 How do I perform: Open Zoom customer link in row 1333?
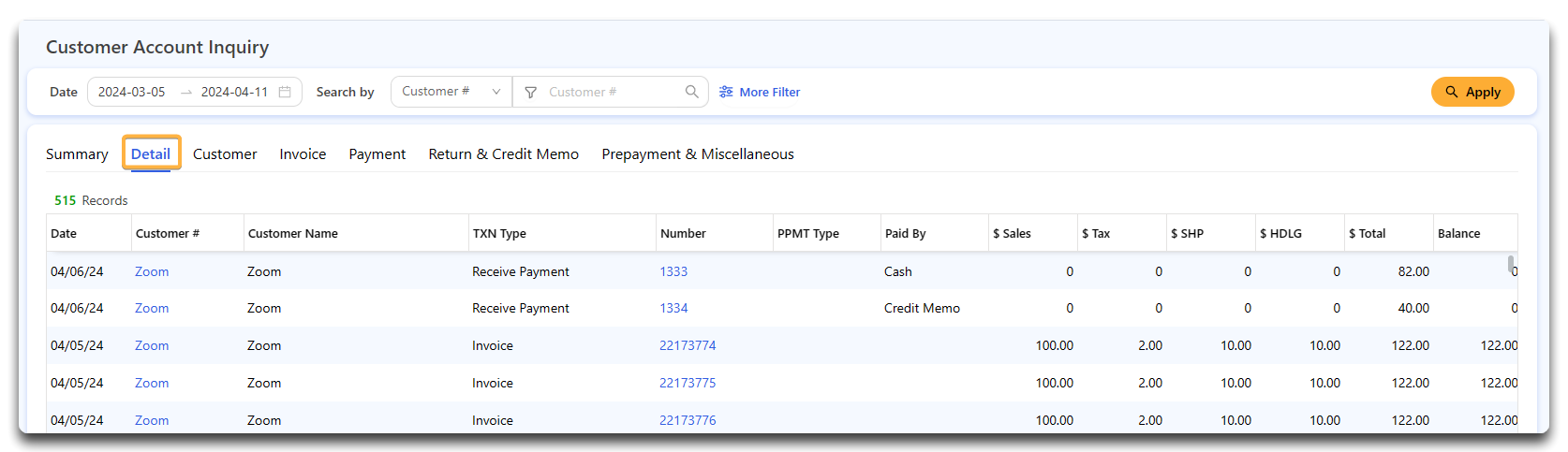click(x=152, y=271)
